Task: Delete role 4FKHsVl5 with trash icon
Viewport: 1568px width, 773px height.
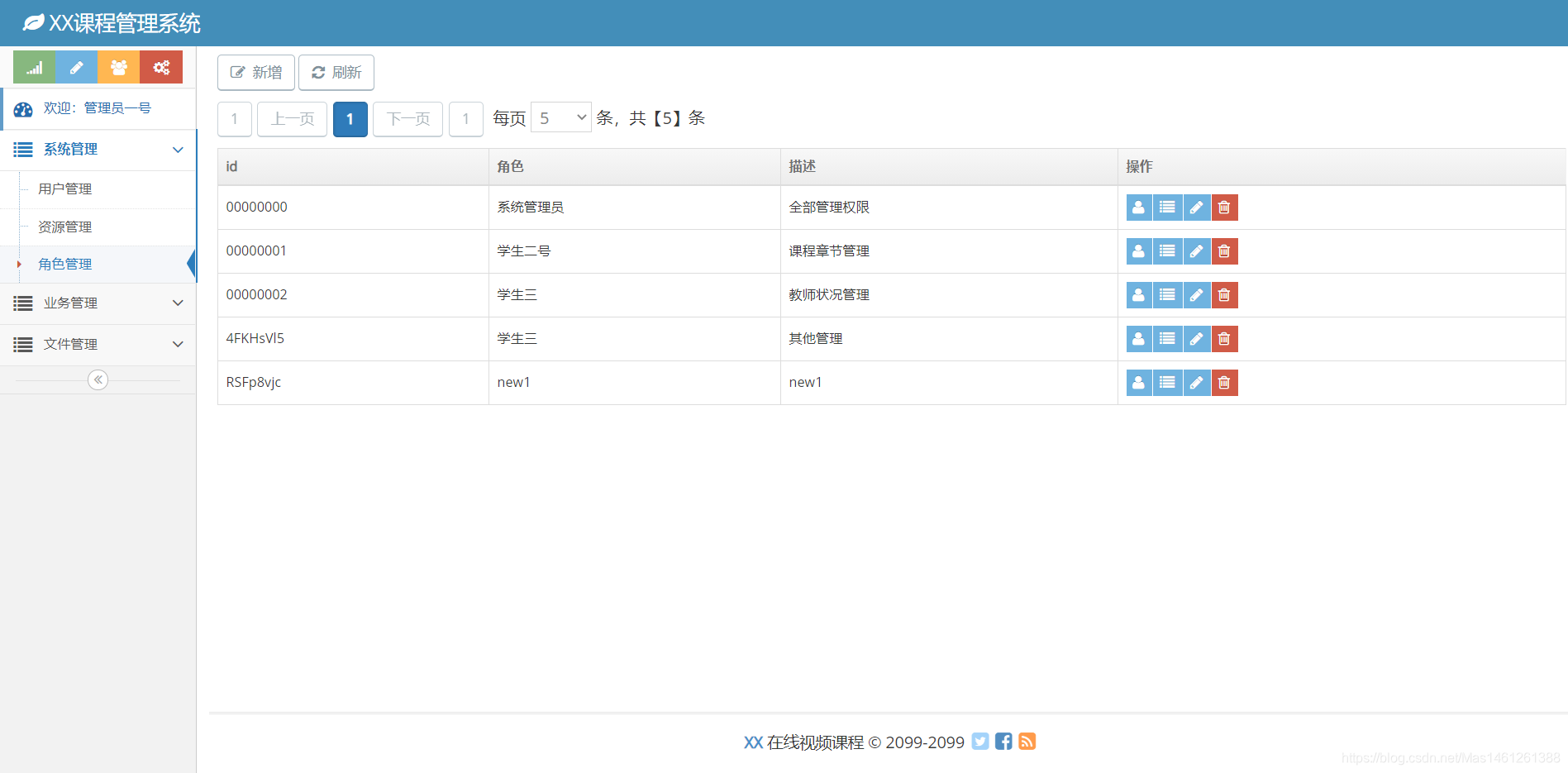Action: (1224, 339)
